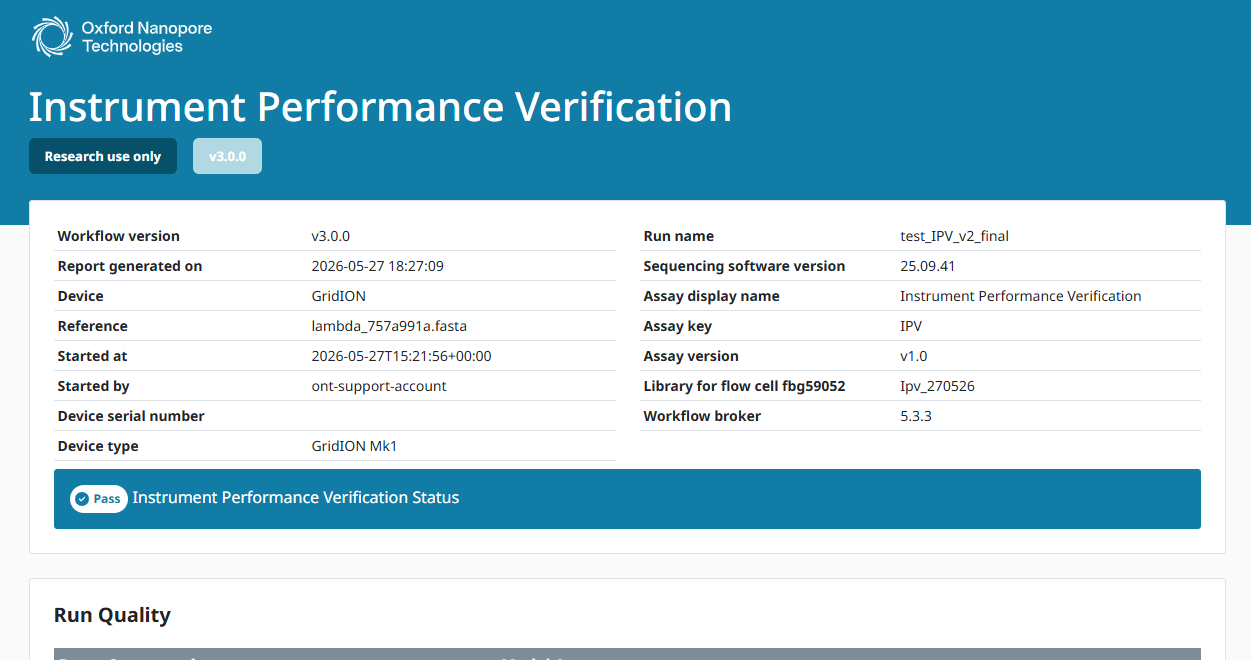Select the 5.3.3 workflow broker value

click(916, 416)
